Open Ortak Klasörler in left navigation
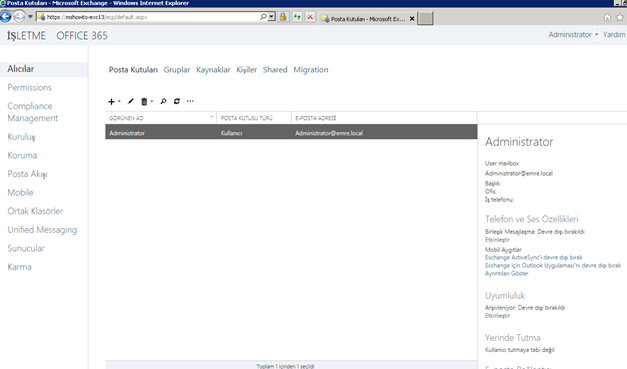627x369 pixels. [35, 211]
